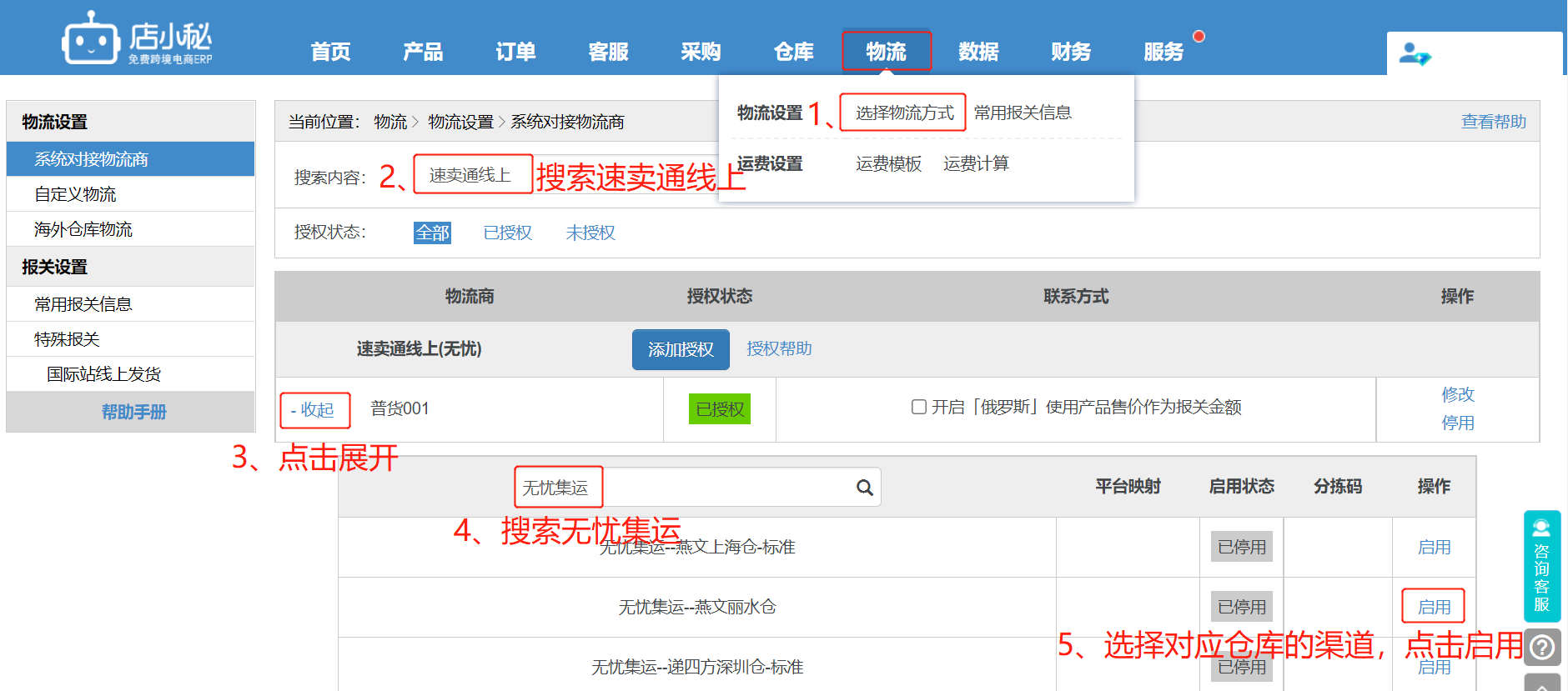Click row text 无忧集运--燕文丽水仓
Image resolution: width=1568 pixels, height=691 pixels.
[697, 607]
